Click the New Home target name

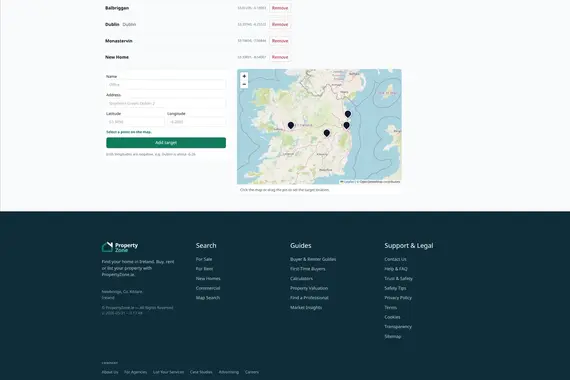point(117,57)
